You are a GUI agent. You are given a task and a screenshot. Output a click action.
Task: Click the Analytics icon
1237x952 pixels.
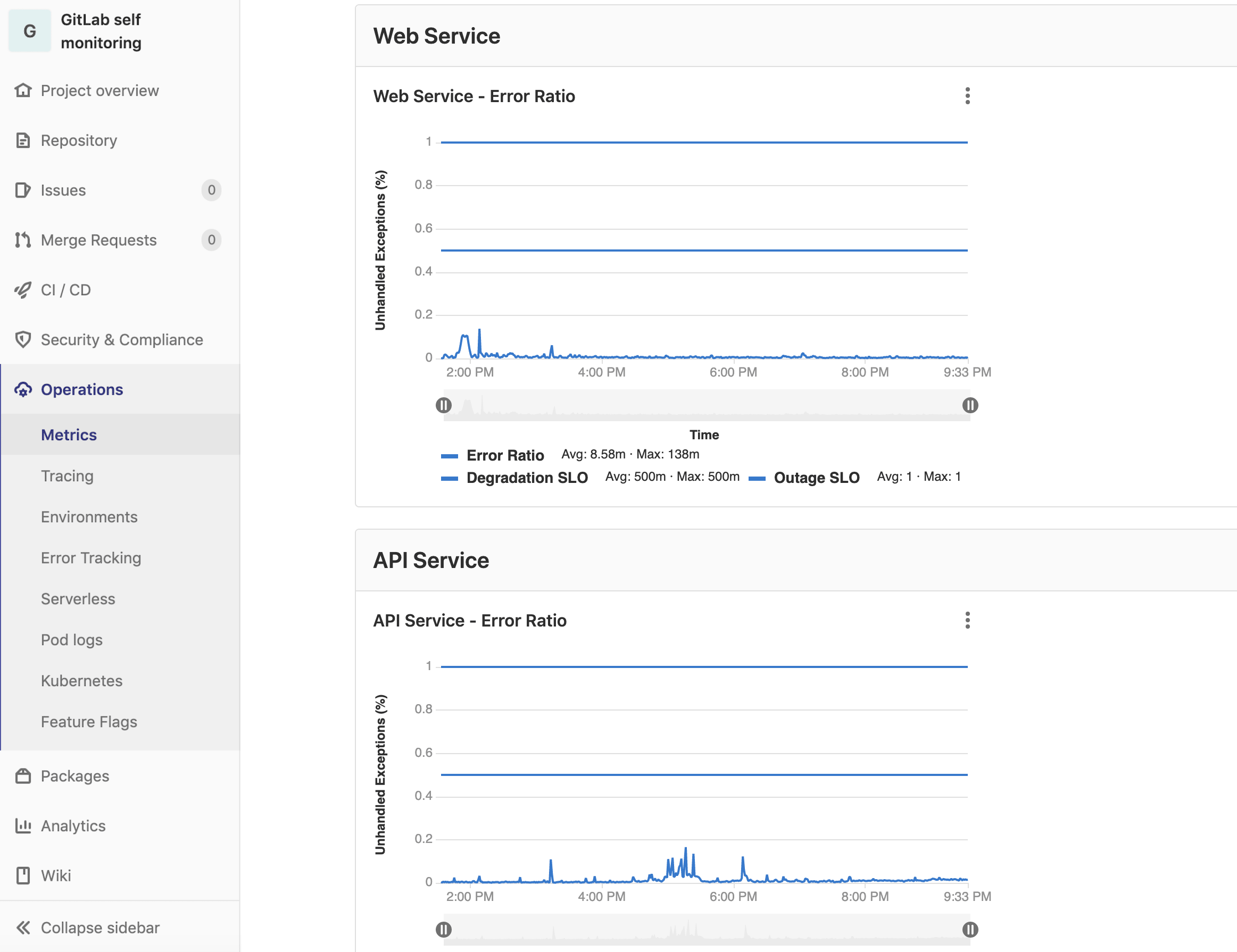tap(22, 825)
